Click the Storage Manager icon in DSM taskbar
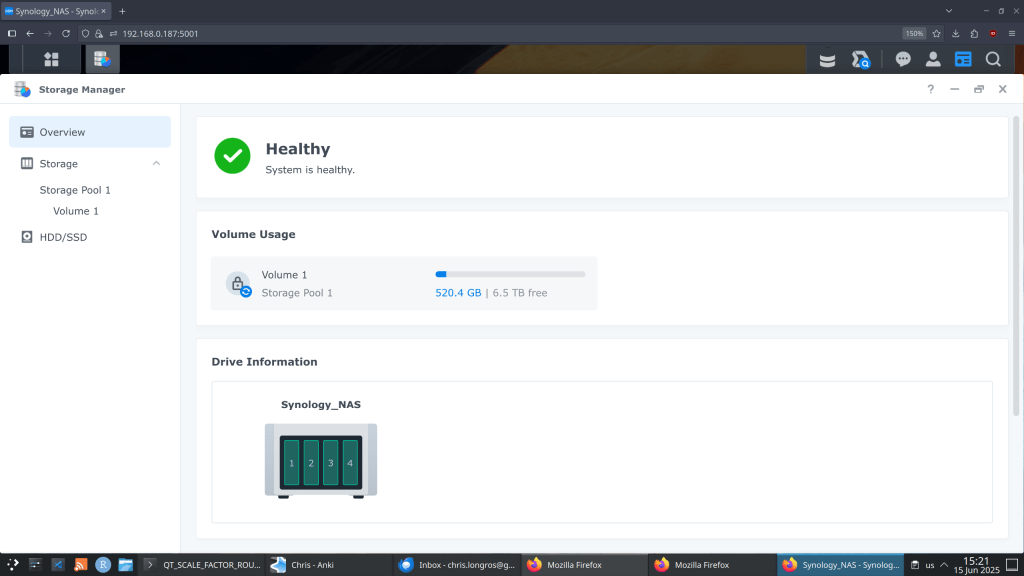Viewport: 1024px width, 576px height. [102, 59]
